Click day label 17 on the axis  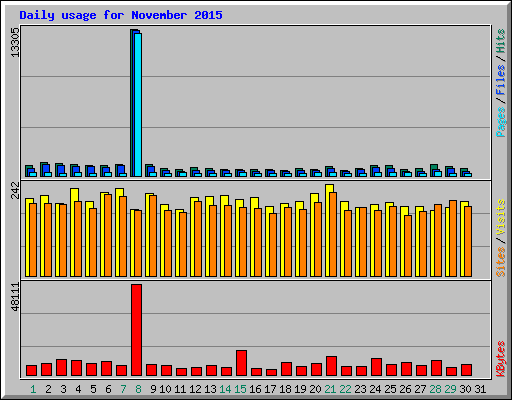pyautogui.click(x=270, y=389)
